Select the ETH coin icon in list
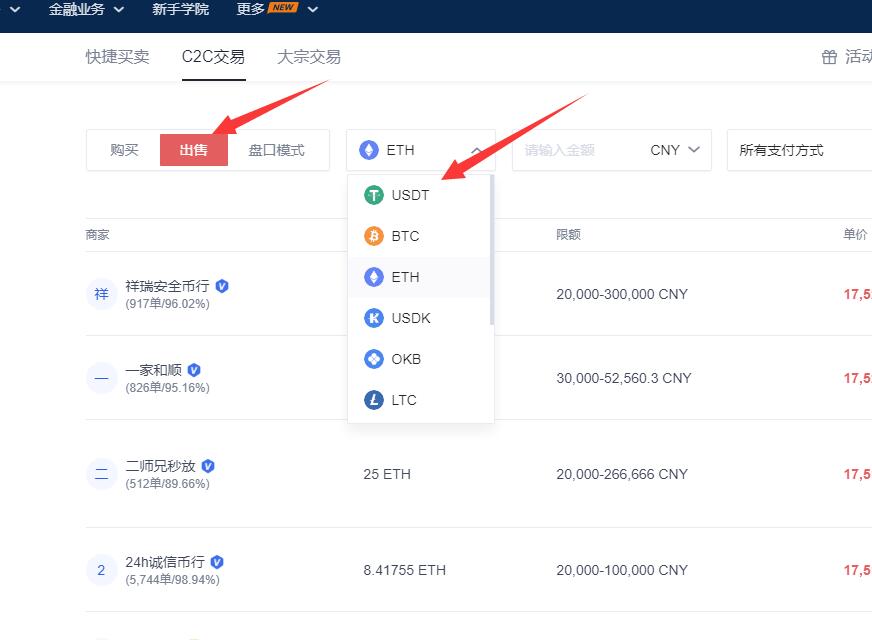Viewport: 872px width, 640px height. [373, 277]
